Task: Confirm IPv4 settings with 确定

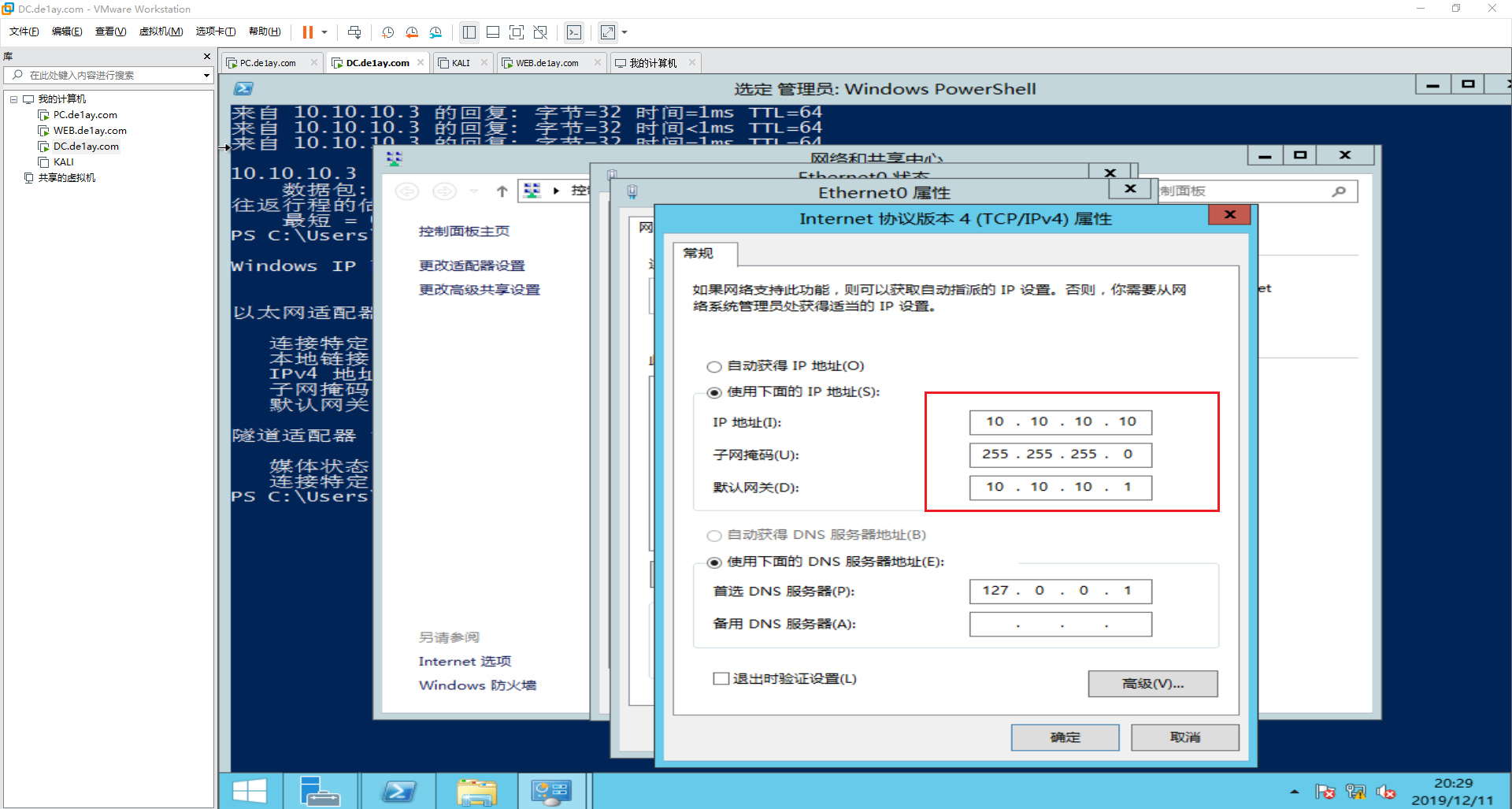Action: 1065,737
